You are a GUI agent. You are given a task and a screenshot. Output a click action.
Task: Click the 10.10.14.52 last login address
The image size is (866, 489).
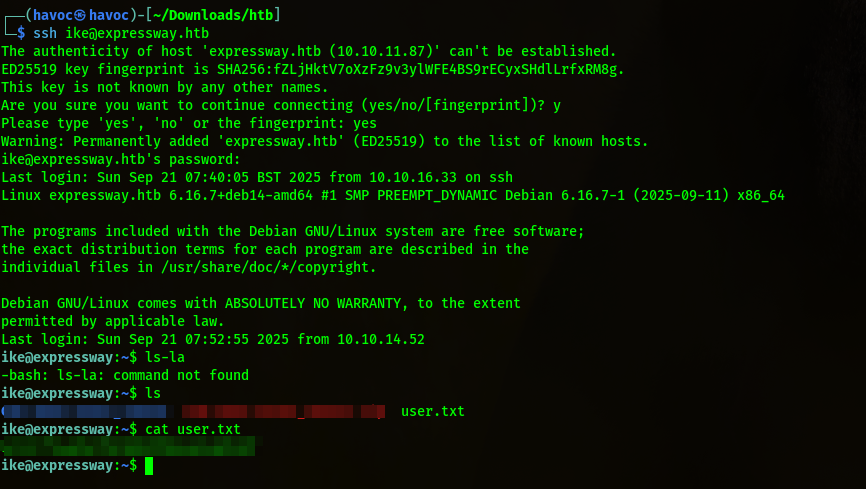381,339
